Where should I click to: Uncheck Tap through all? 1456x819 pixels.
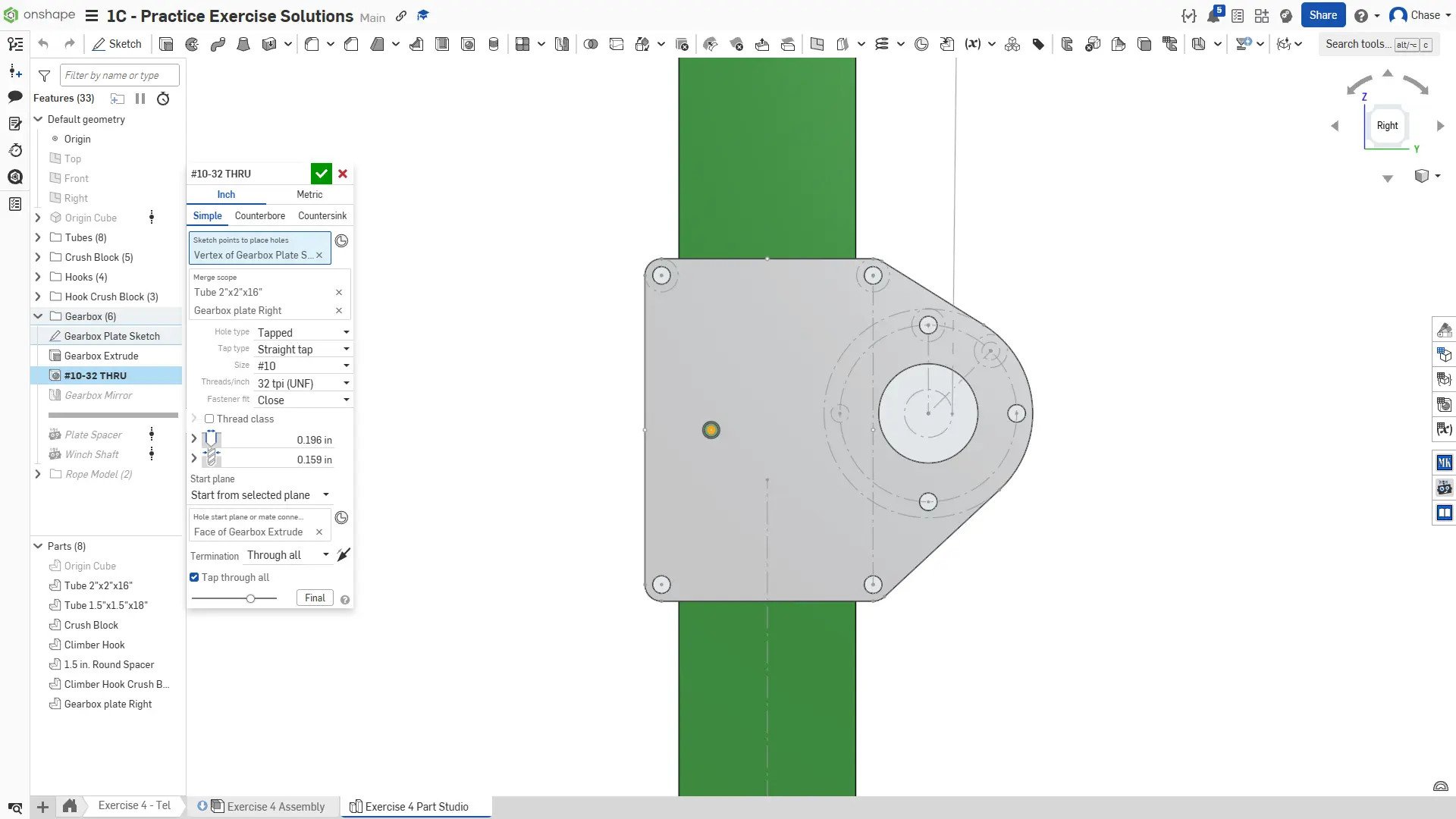[194, 577]
